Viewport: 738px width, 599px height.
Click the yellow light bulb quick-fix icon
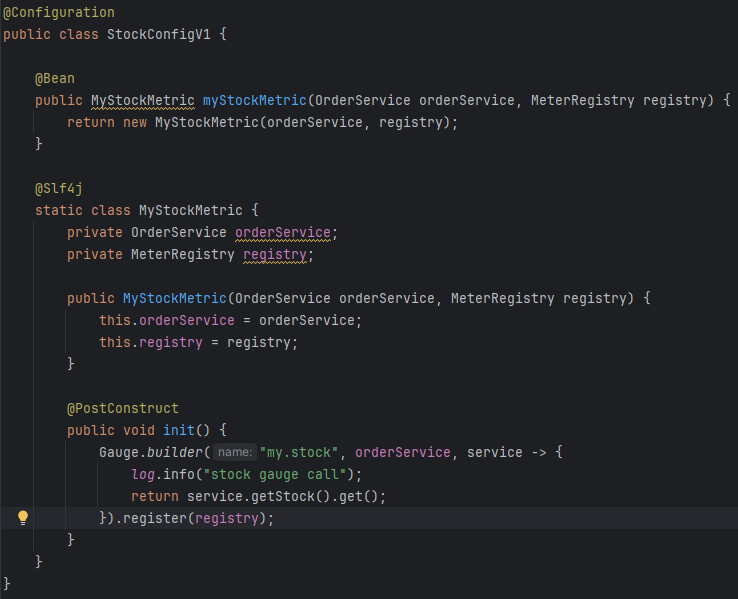[23, 518]
